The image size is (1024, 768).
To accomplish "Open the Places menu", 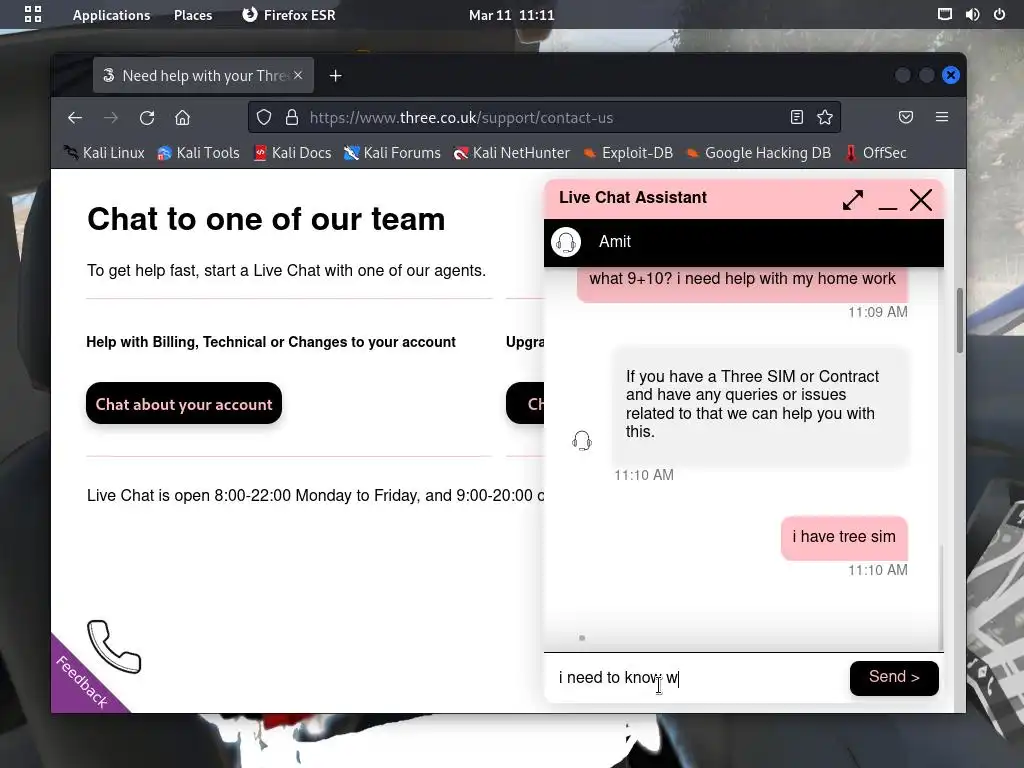I will click(x=193, y=15).
